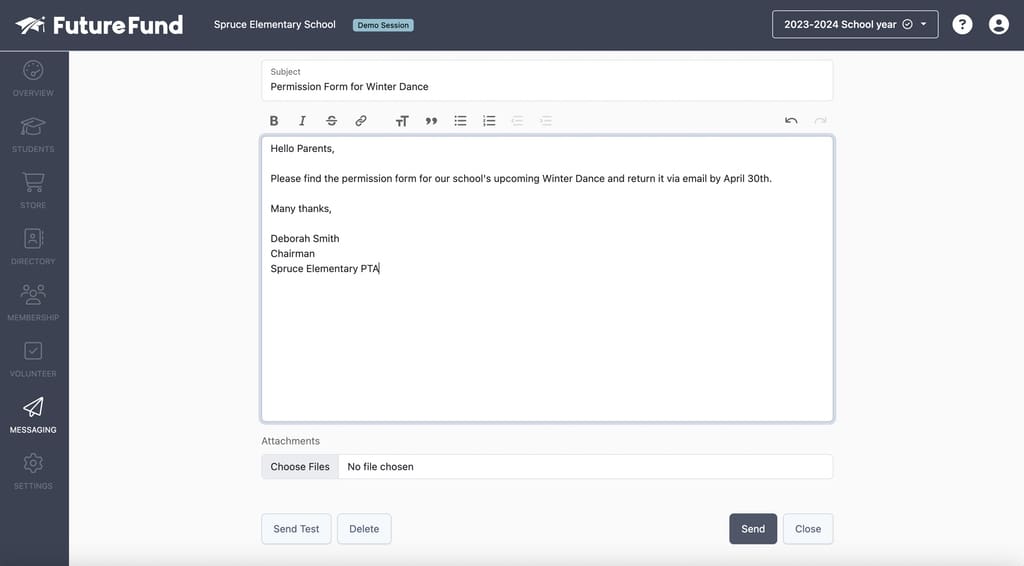Open the Volunteer section
This screenshot has height=566, width=1024.
click(33, 359)
